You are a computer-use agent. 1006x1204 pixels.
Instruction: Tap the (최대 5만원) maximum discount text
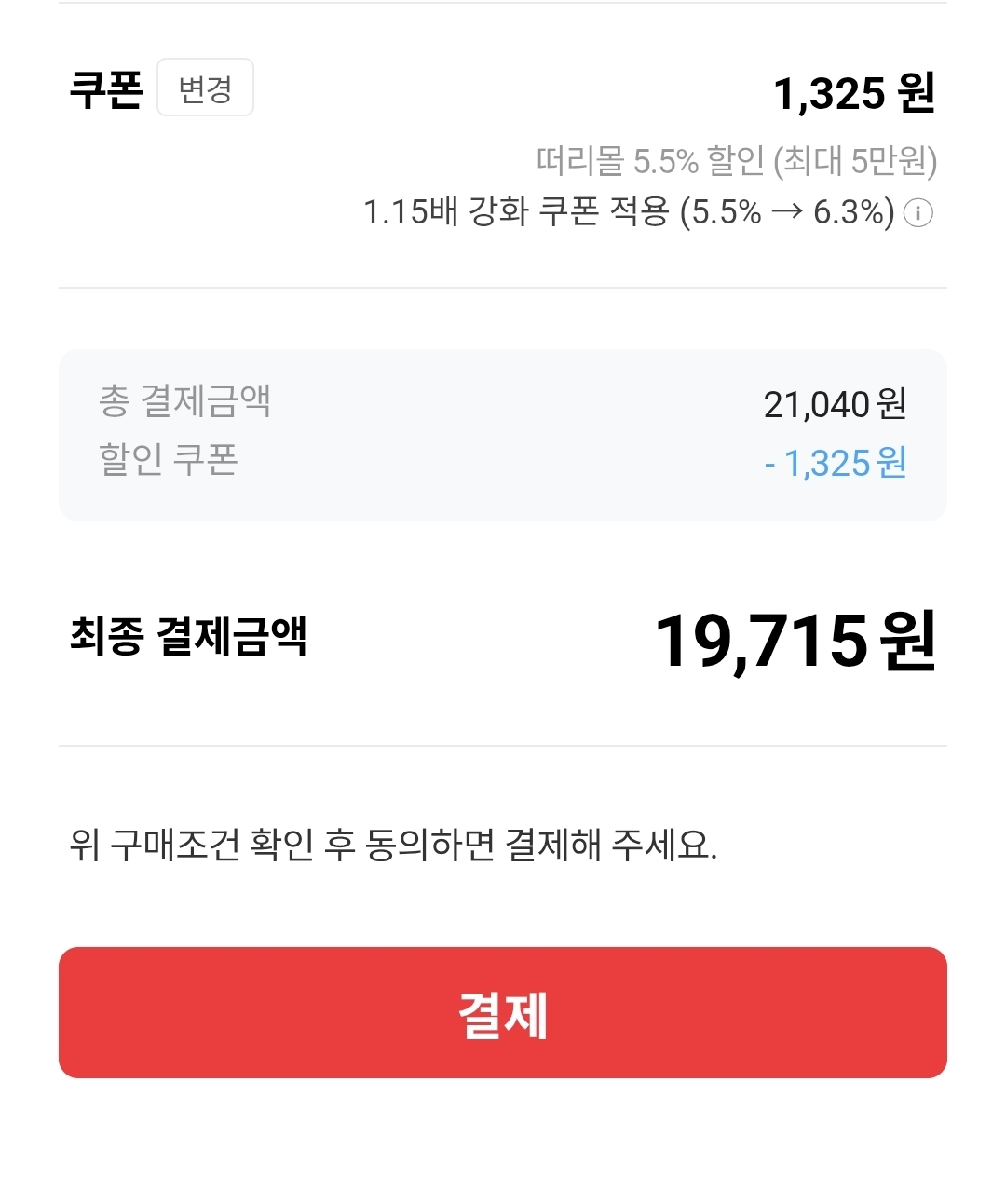855,161
